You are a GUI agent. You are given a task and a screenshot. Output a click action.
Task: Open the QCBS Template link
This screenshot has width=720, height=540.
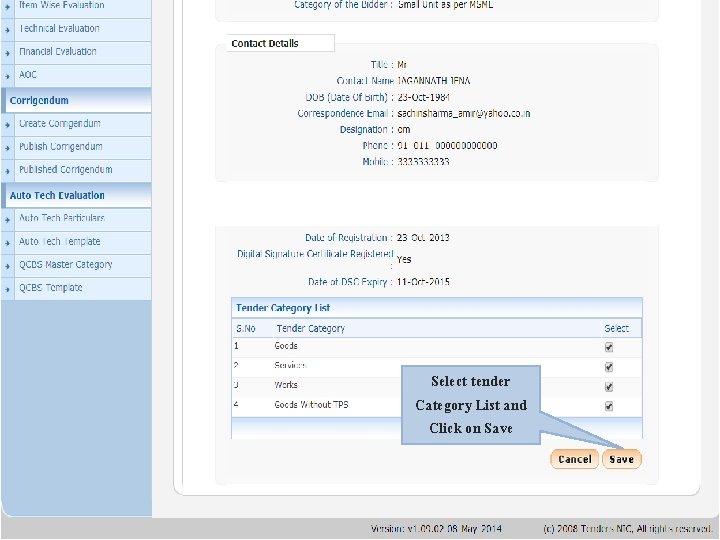click(51, 287)
